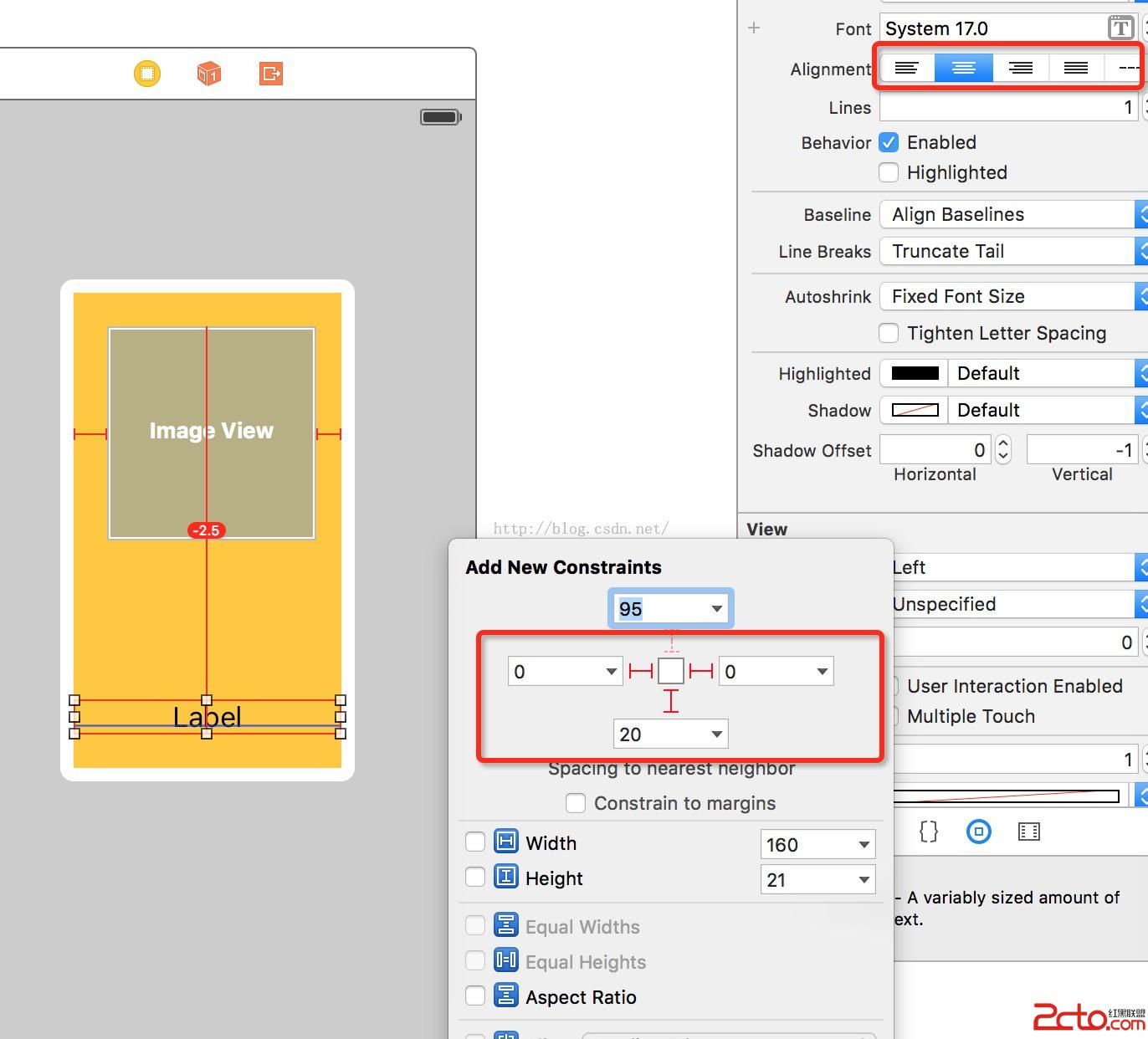Click the orange First Responder cube icon
1148x1039 pixels.
click(x=208, y=74)
